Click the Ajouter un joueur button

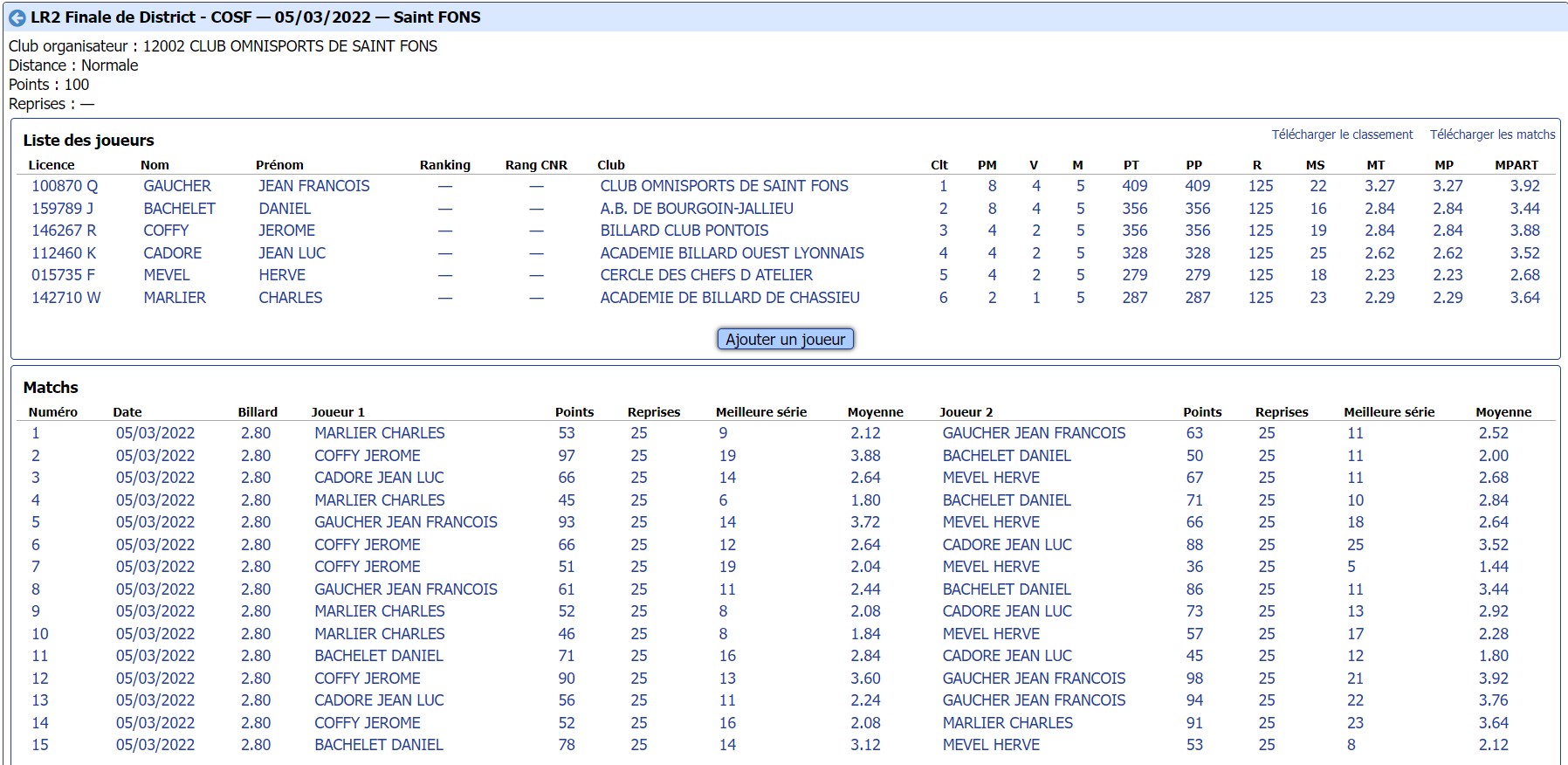(x=785, y=339)
